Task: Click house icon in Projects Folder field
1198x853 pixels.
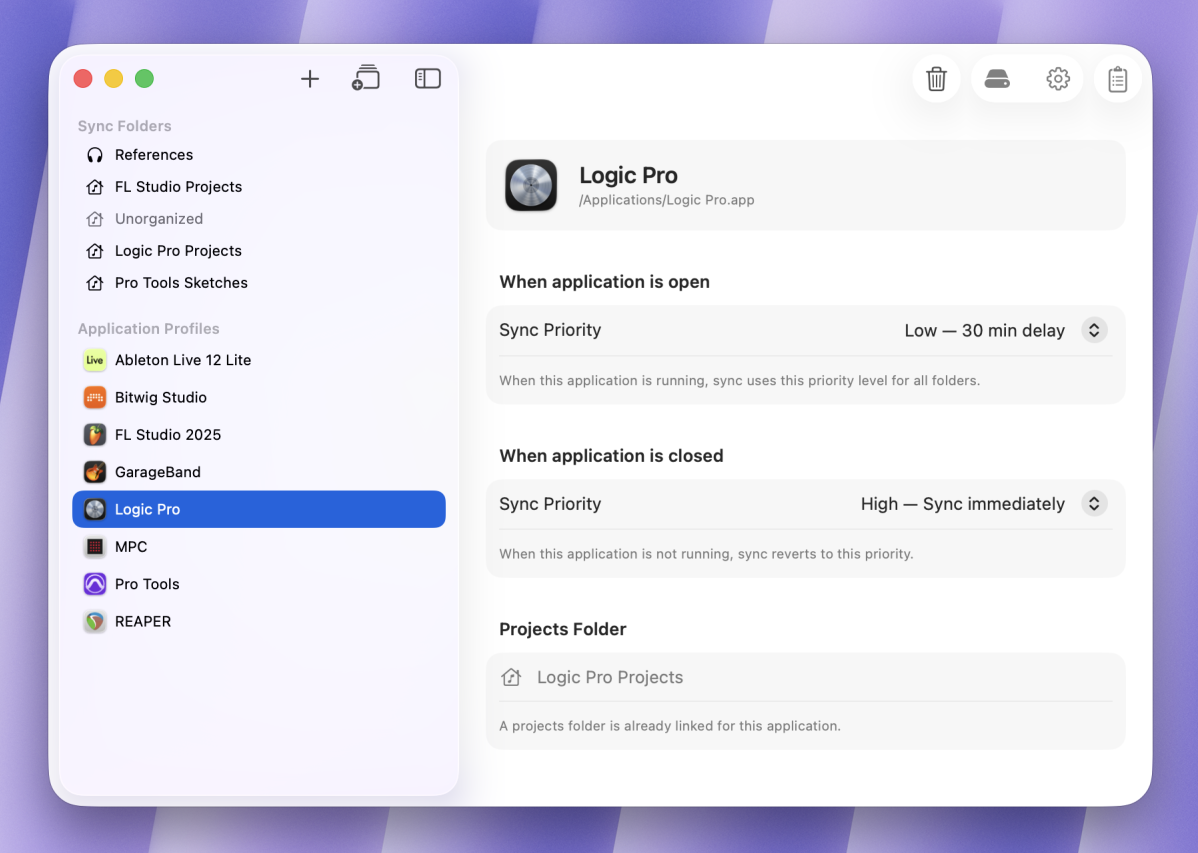Action: 511,677
